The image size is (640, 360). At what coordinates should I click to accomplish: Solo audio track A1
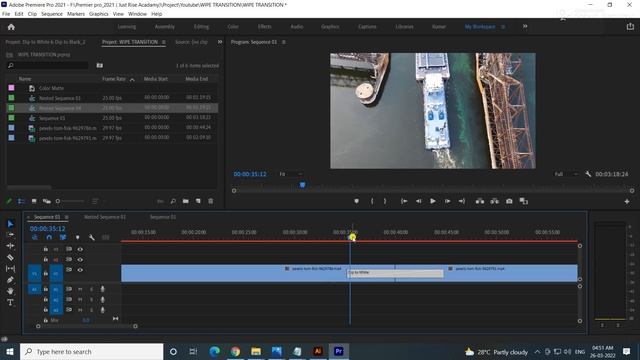click(91, 289)
